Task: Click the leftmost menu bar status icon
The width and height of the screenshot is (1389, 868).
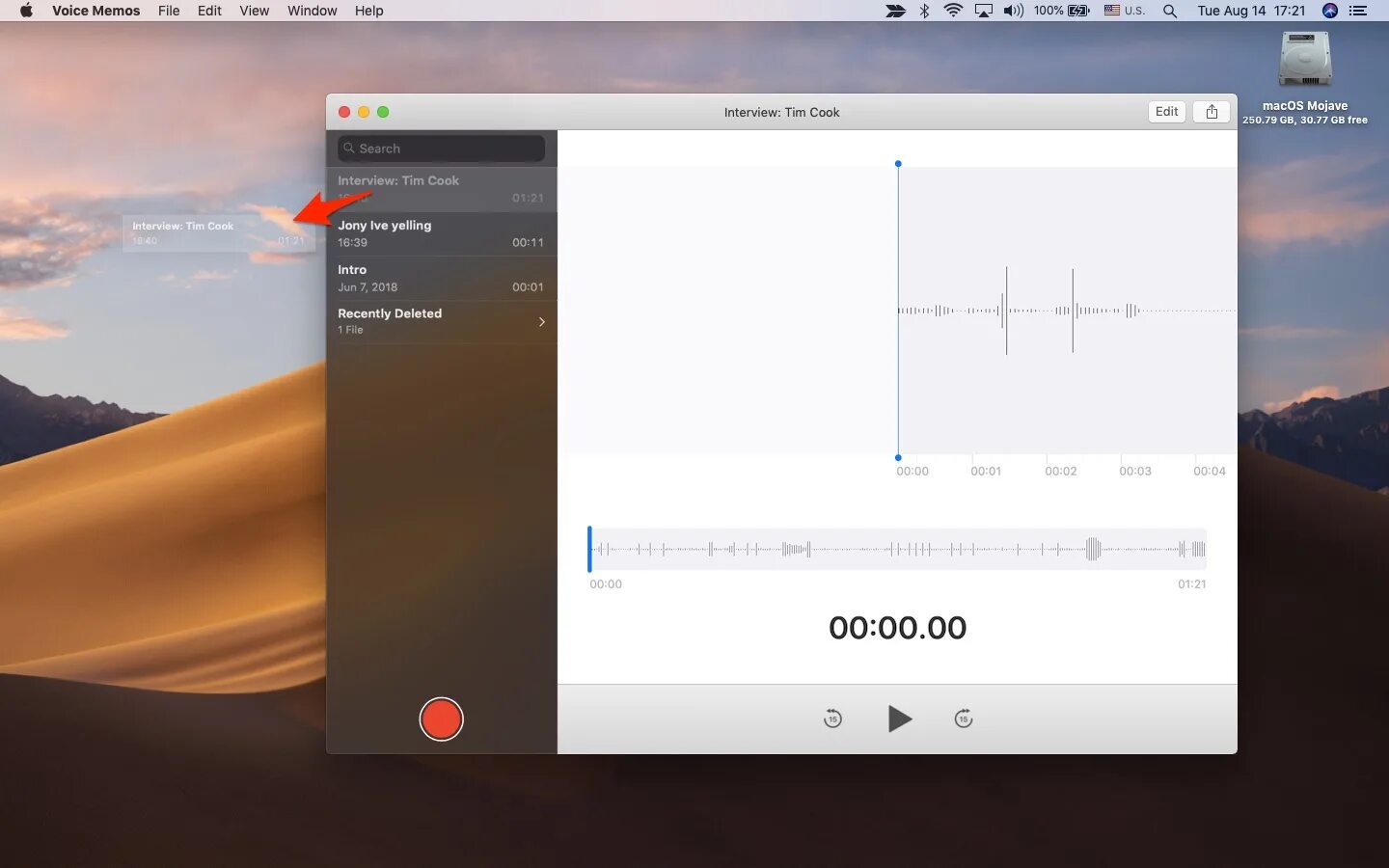Action: (x=896, y=11)
